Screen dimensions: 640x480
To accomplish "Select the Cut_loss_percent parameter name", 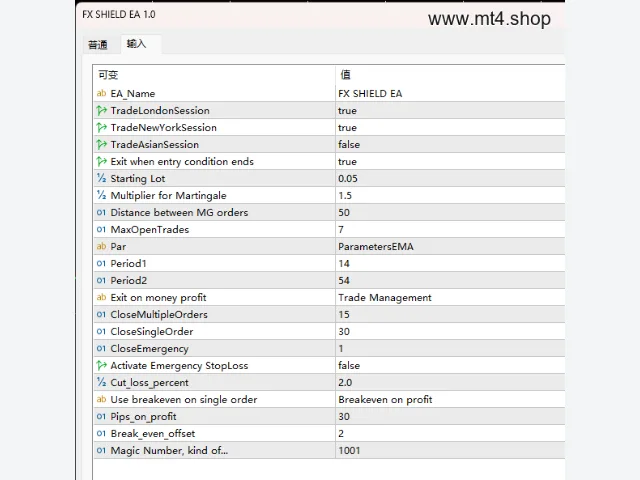I will click(149, 383).
